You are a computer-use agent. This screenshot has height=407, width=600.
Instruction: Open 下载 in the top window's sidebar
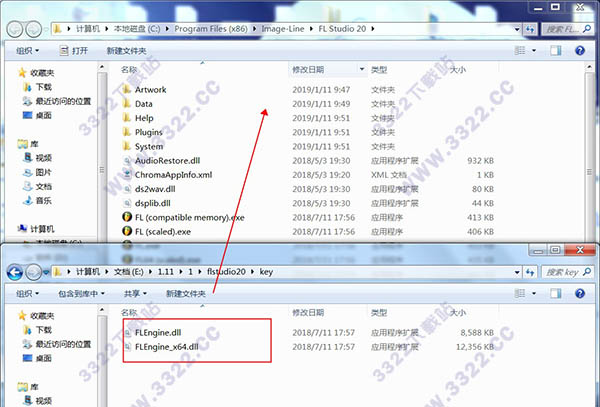[x=38, y=87]
